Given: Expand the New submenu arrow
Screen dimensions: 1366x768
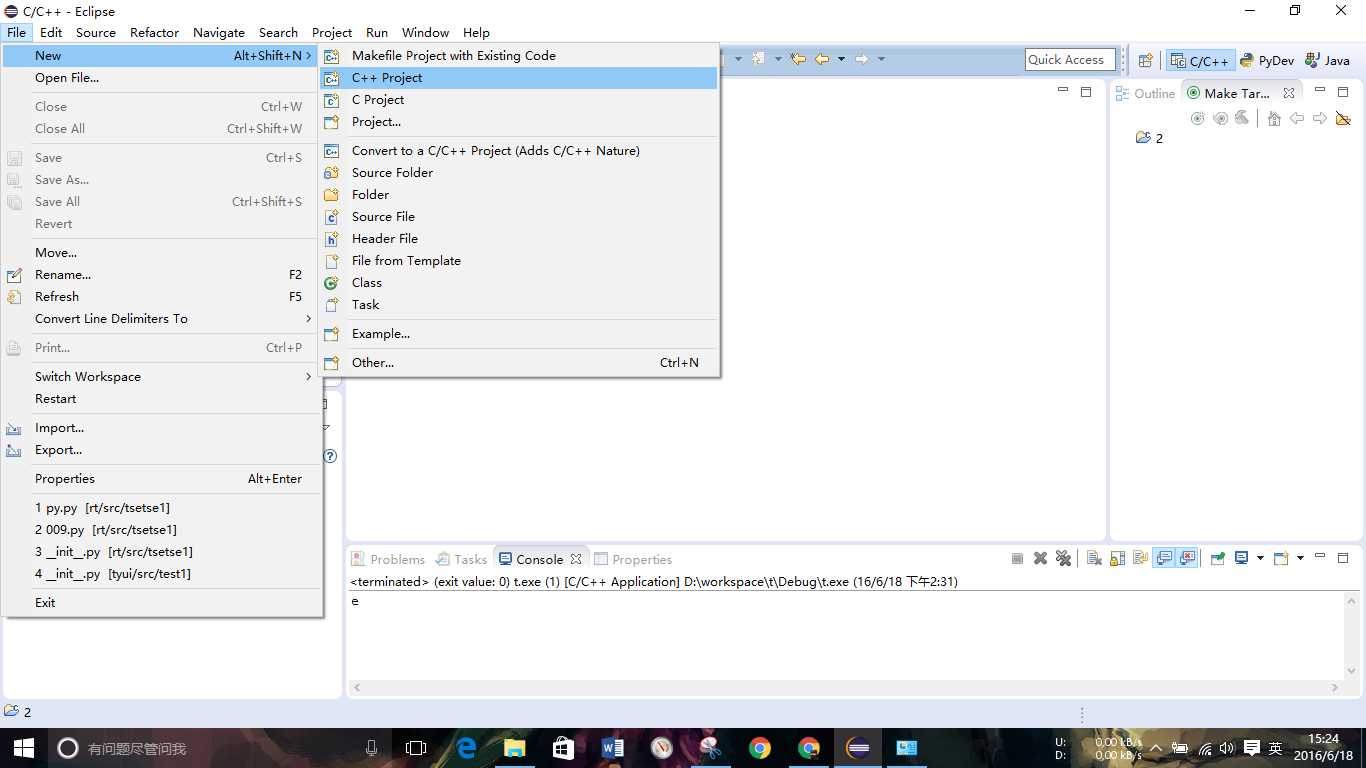Looking at the screenshot, I should [309, 56].
